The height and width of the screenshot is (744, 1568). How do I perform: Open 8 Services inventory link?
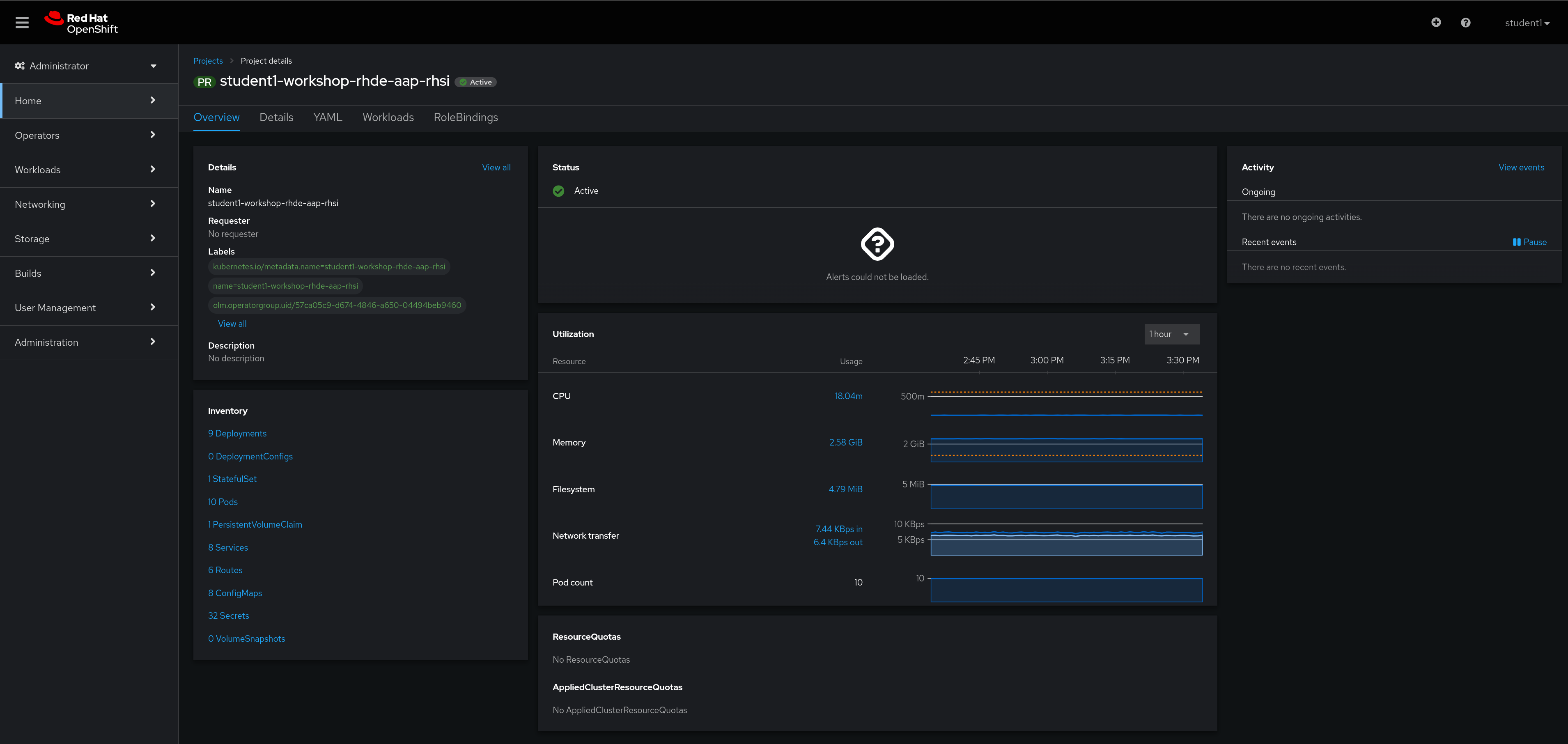[227, 548]
